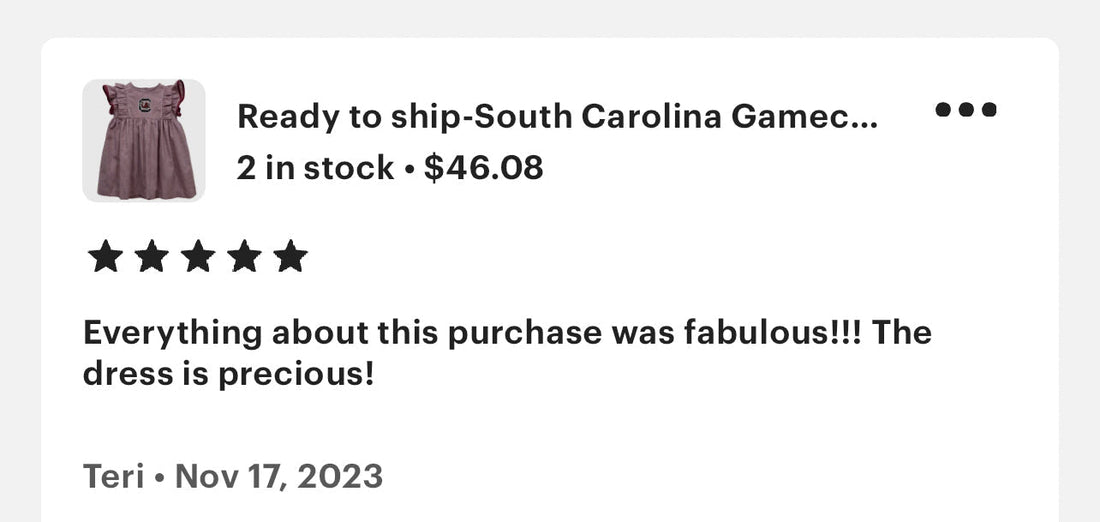This screenshot has height=522, width=1100.
Task: Click the maroon dress product thumbnail
Action: [x=144, y=140]
